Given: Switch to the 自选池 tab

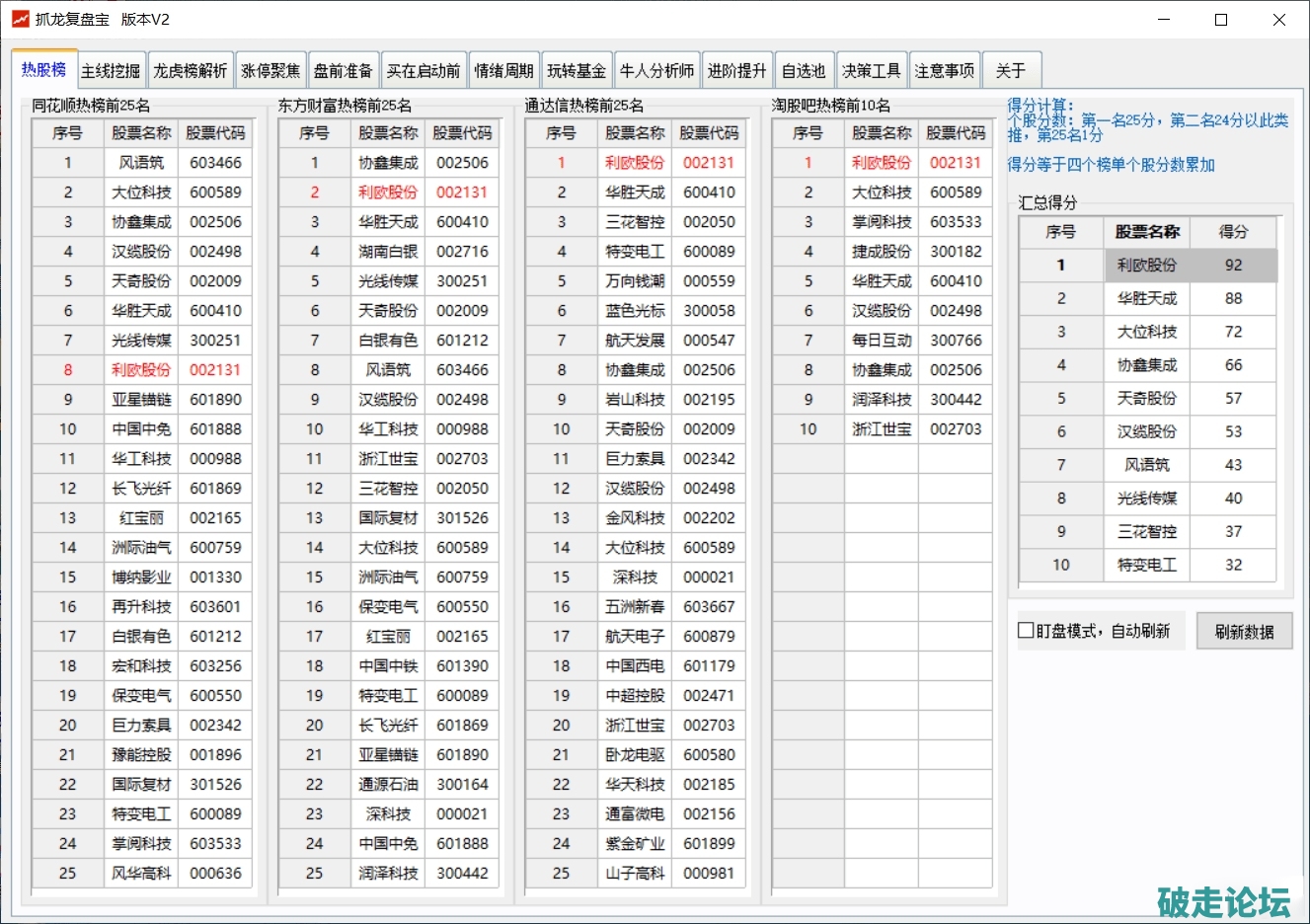Looking at the screenshot, I should [x=804, y=71].
